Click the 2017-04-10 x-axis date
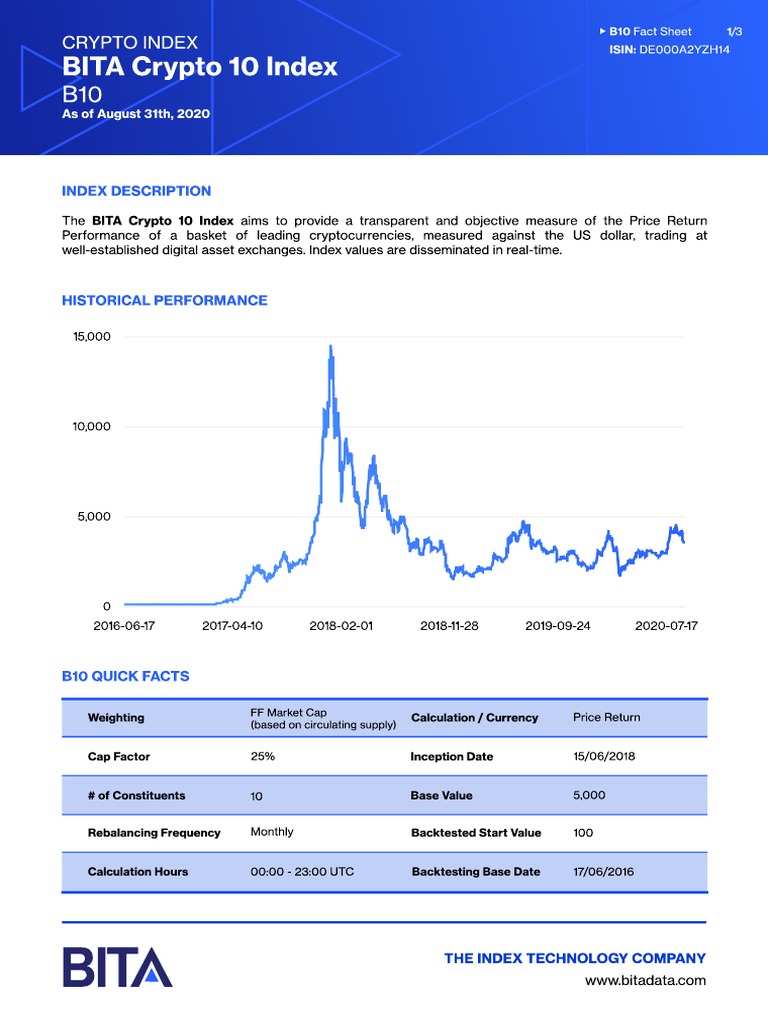768x1024 pixels. click(232, 626)
